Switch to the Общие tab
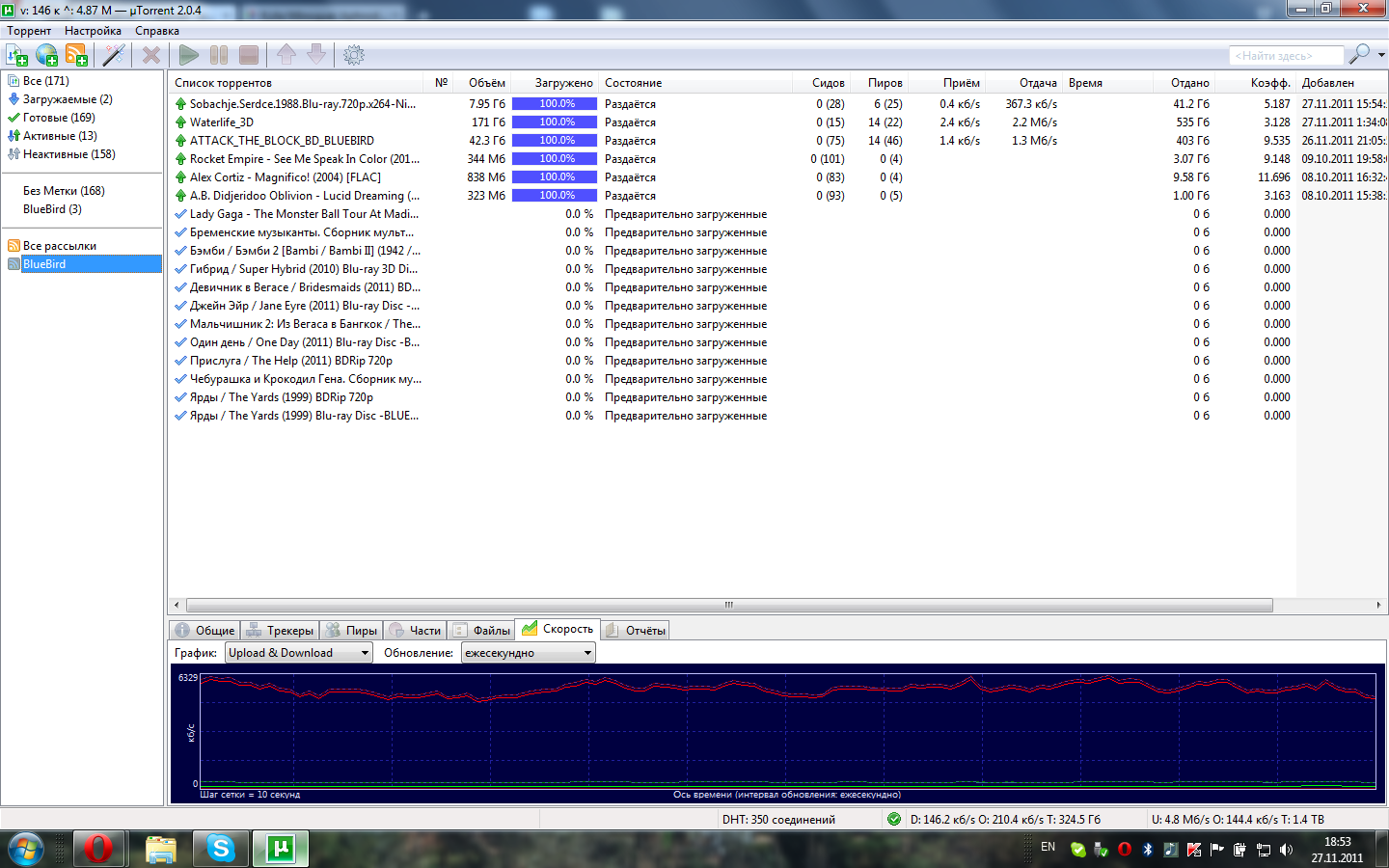 click(204, 631)
